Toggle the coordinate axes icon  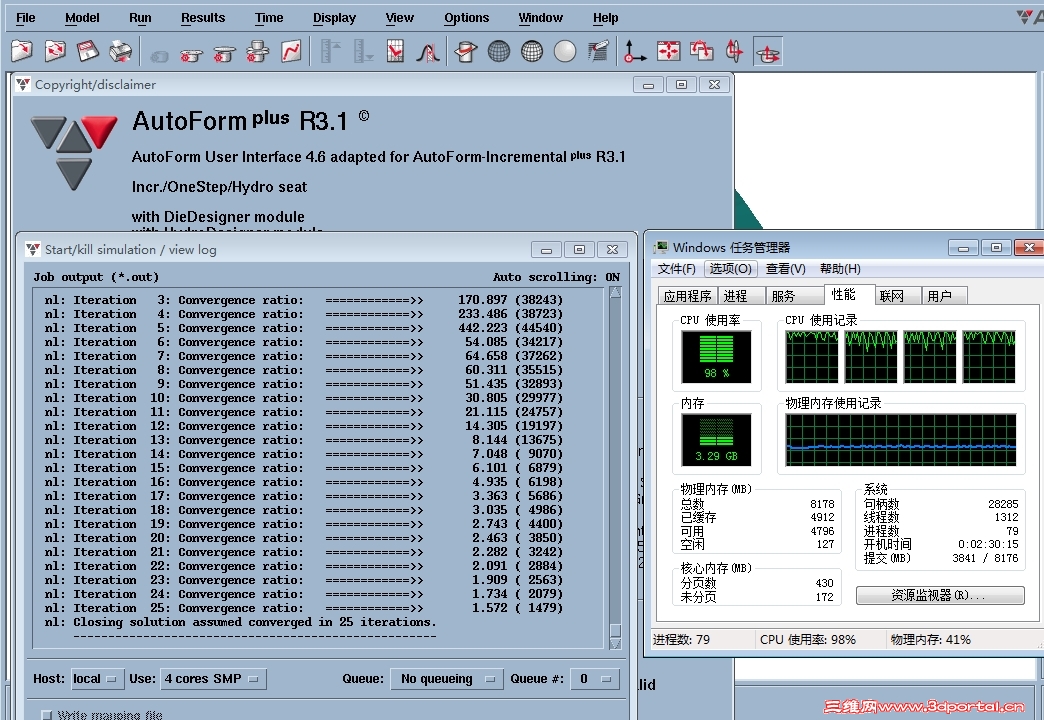point(635,51)
